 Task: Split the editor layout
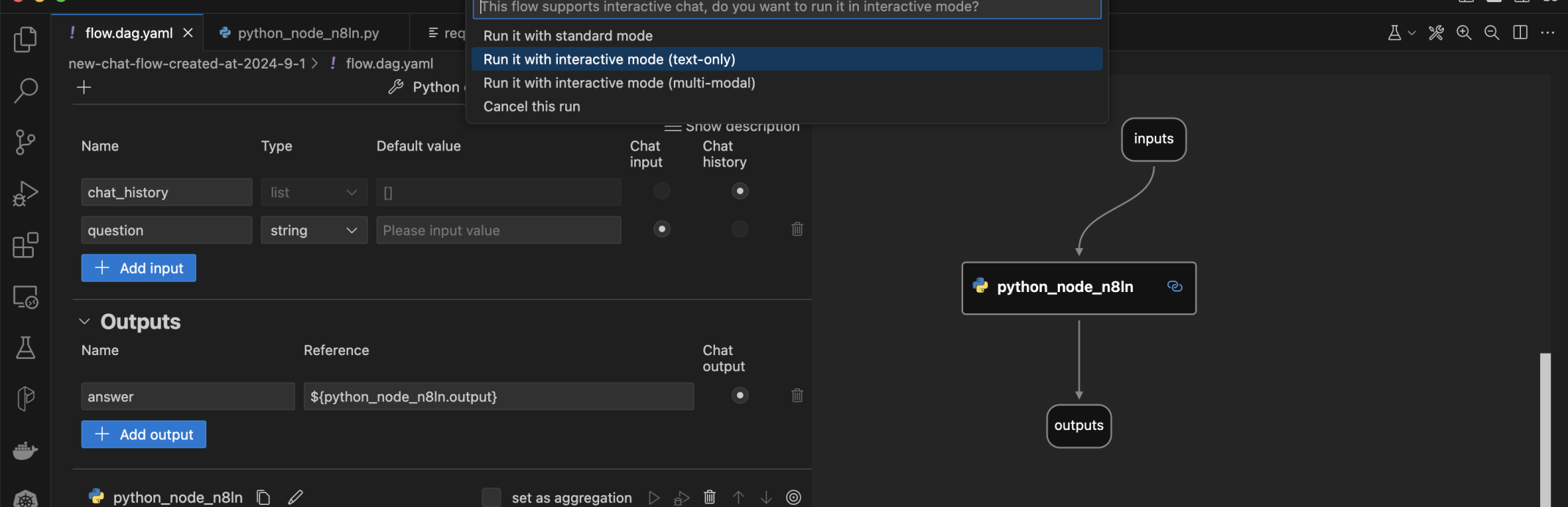(1520, 32)
